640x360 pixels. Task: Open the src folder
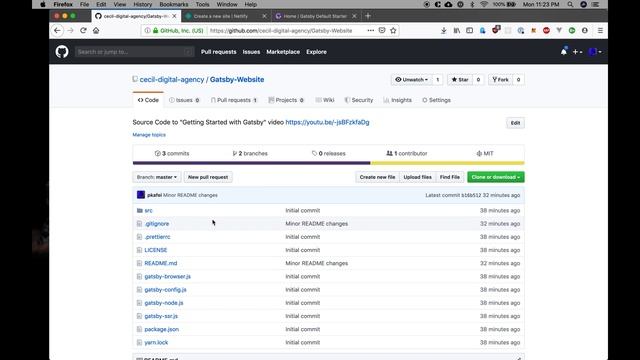pos(149,211)
